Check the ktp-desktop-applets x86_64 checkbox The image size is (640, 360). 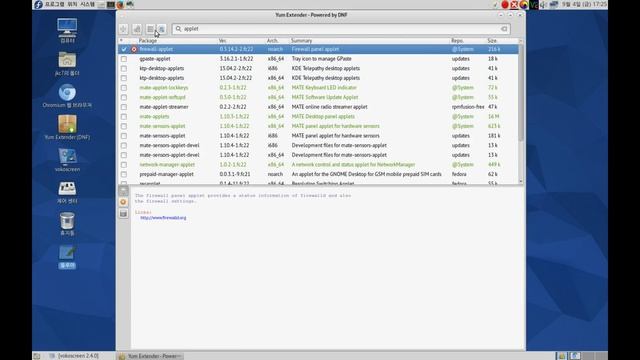click(x=124, y=78)
